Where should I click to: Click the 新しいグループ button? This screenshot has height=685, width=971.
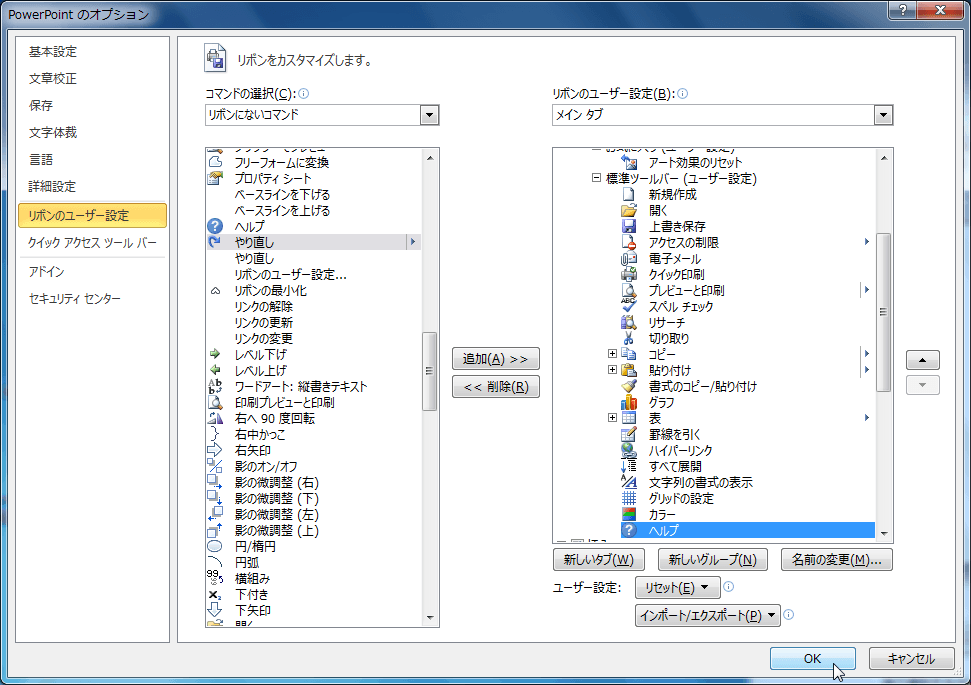(712, 560)
